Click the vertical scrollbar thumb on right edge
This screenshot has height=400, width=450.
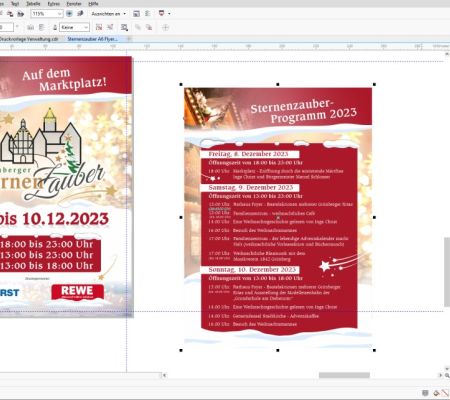tap(447, 272)
